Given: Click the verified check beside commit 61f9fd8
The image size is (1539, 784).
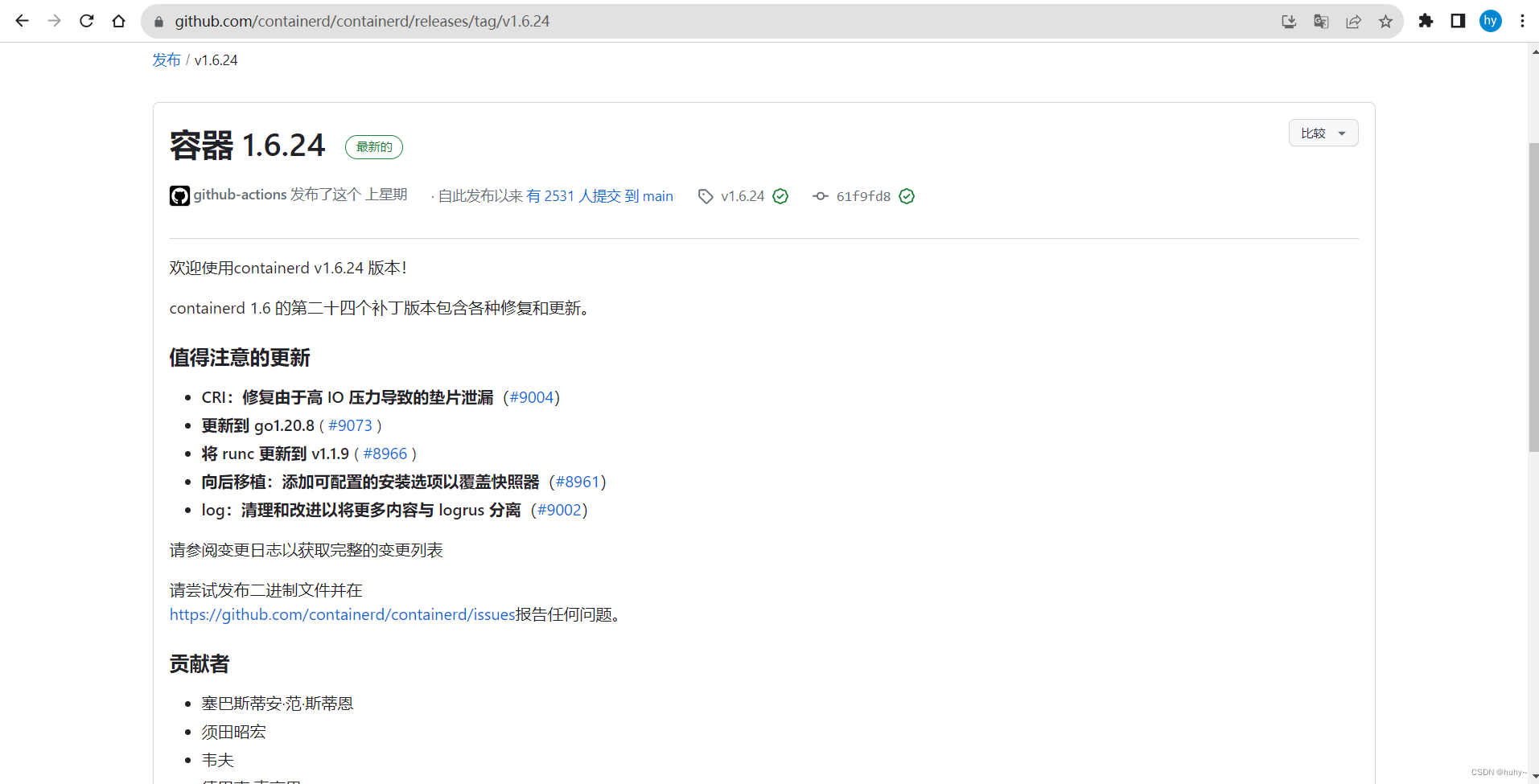Looking at the screenshot, I should tap(907, 195).
